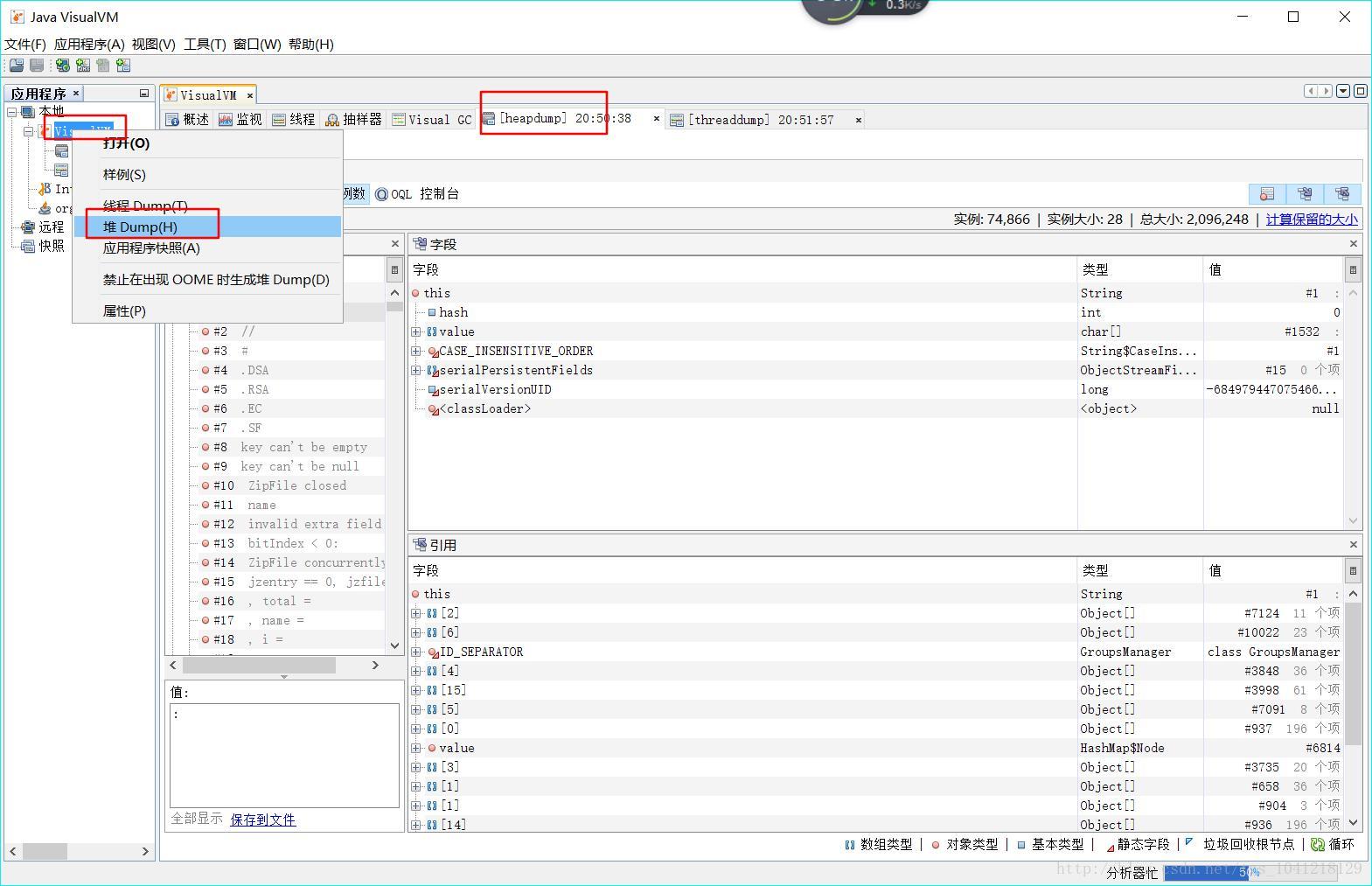Toggle the fields pane view button
This screenshot has width=1372, height=886.
[x=1305, y=193]
